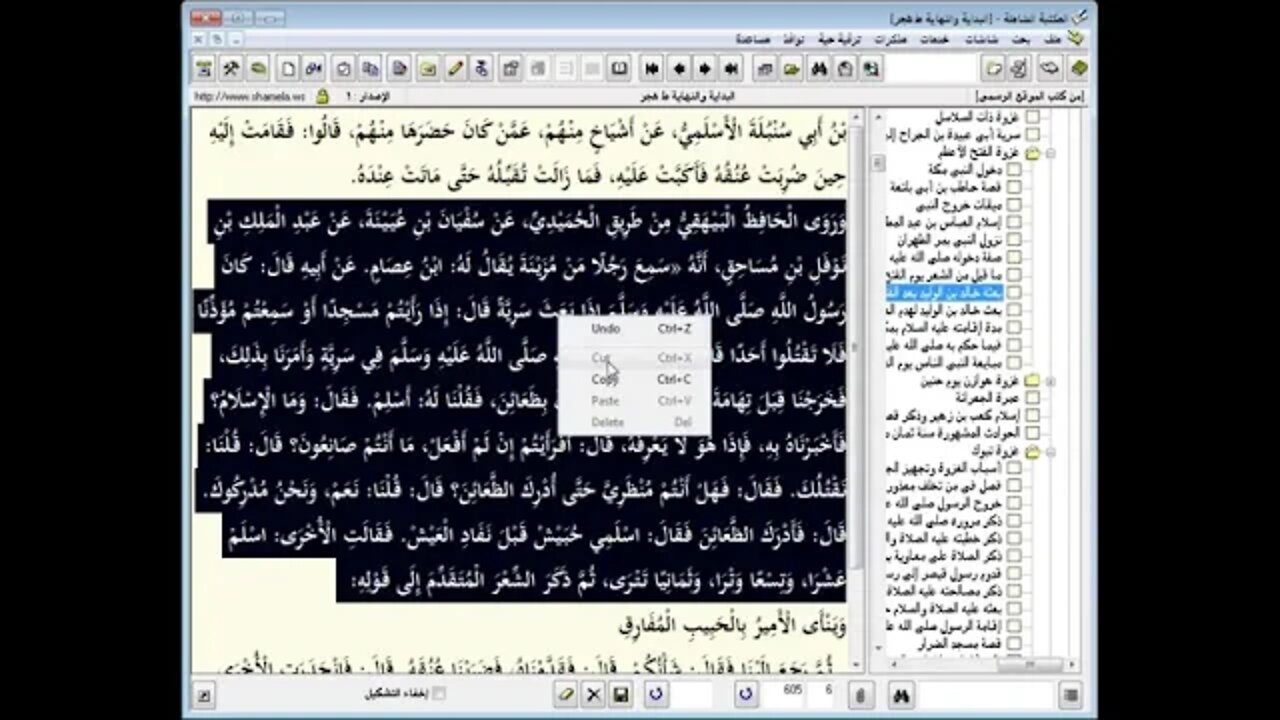Click the yellow envelope folder toolbar icon

point(428,69)
